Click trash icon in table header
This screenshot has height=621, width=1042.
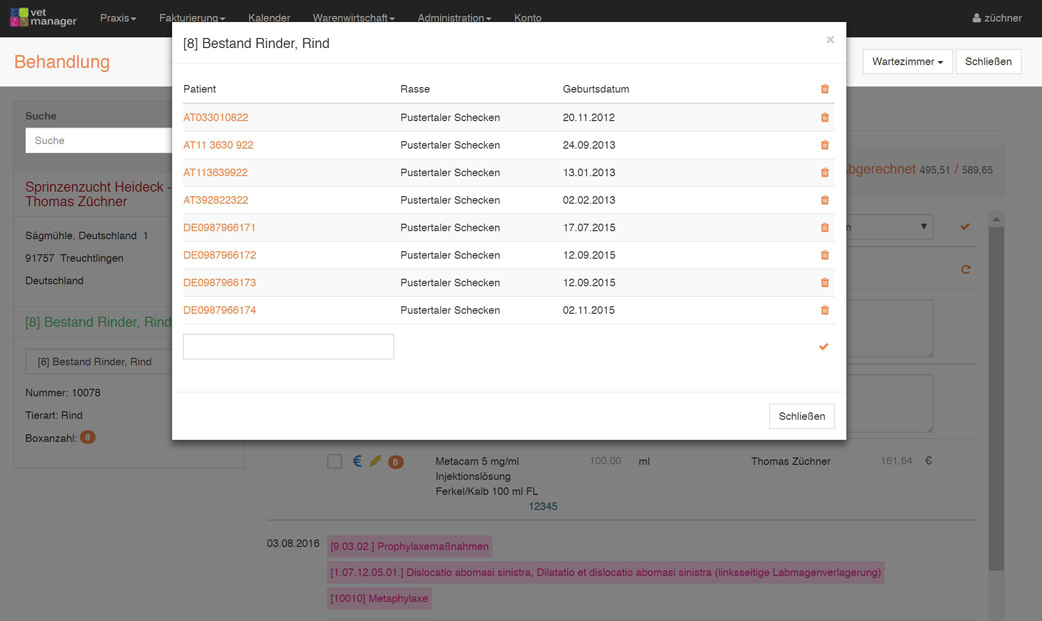pos(824,90)
